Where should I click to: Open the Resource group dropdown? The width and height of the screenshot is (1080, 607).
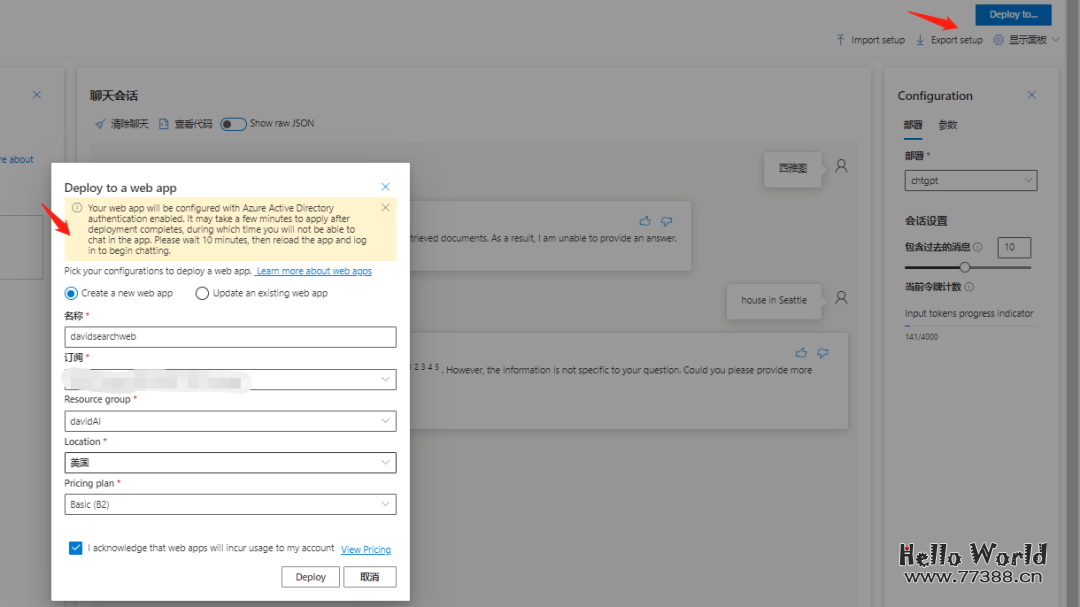[230, 421]
